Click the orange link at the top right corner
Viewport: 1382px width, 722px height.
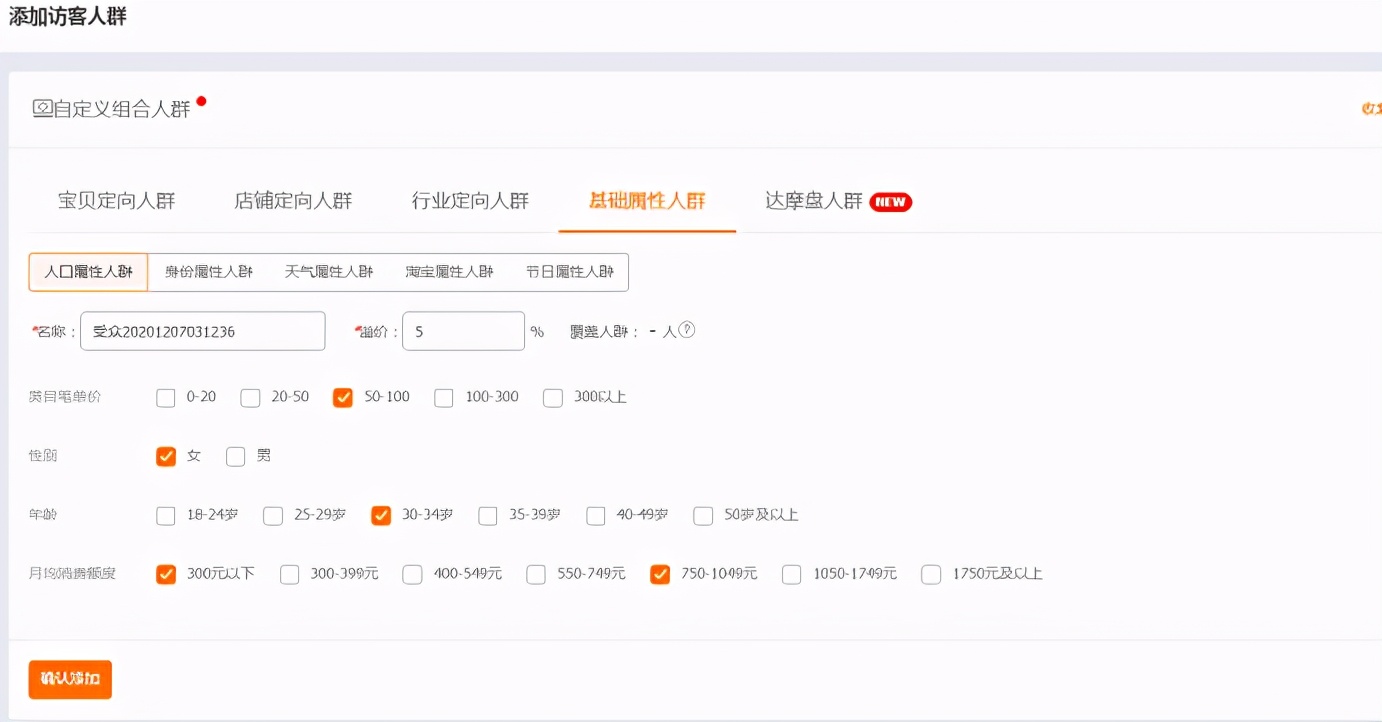[x=1370, y=107]
